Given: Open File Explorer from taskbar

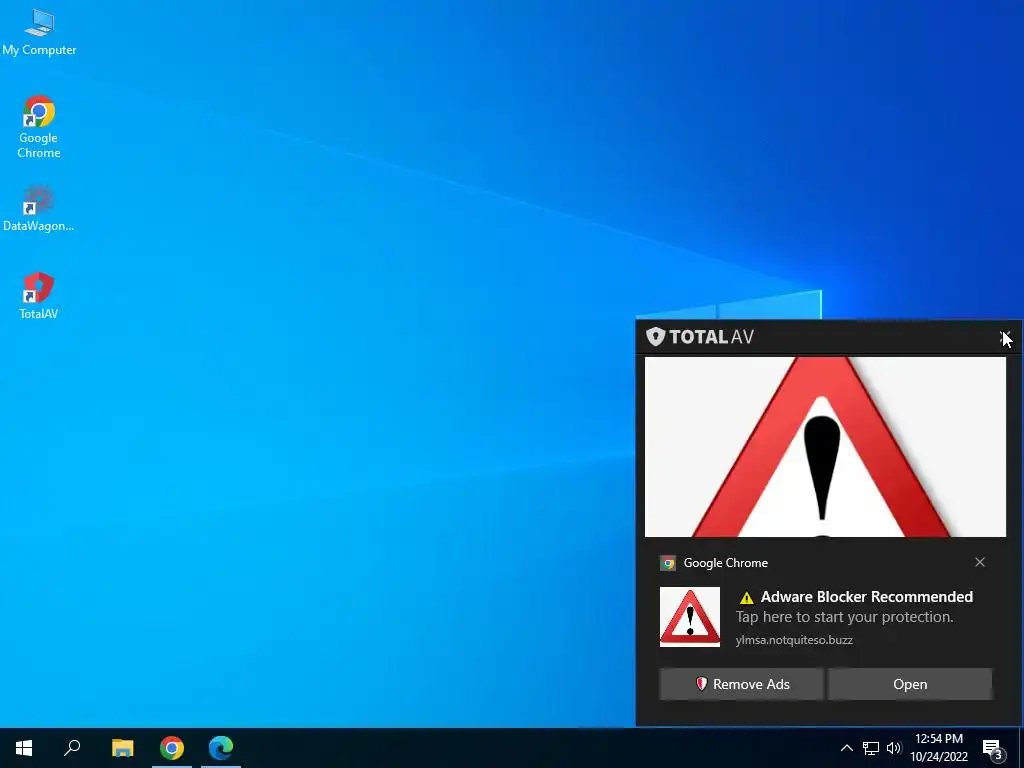Looking at the screenshot, I should 122,748.
